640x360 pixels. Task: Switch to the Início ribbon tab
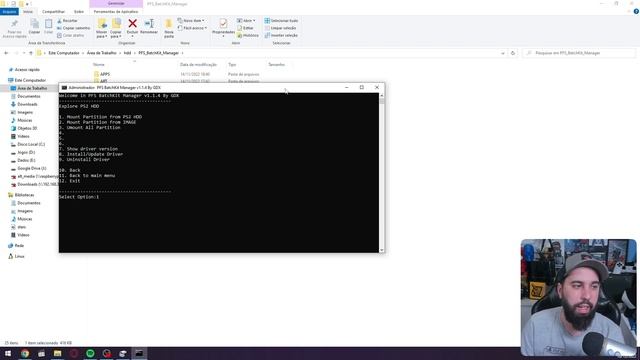28,11
